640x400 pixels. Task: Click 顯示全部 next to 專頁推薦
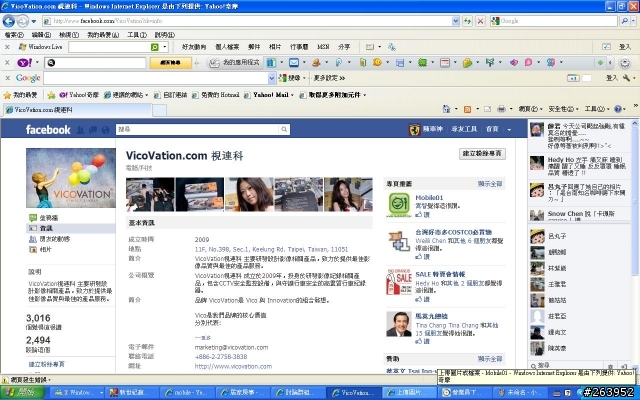click(489, 184)
